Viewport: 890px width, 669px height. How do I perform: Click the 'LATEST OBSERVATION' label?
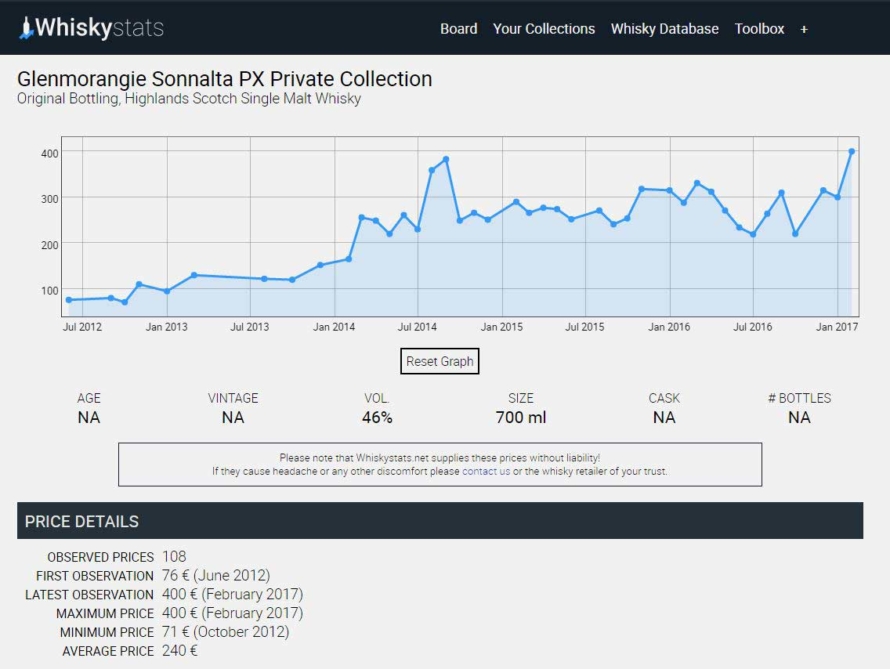pyautogui.click(x=89, y=595)
